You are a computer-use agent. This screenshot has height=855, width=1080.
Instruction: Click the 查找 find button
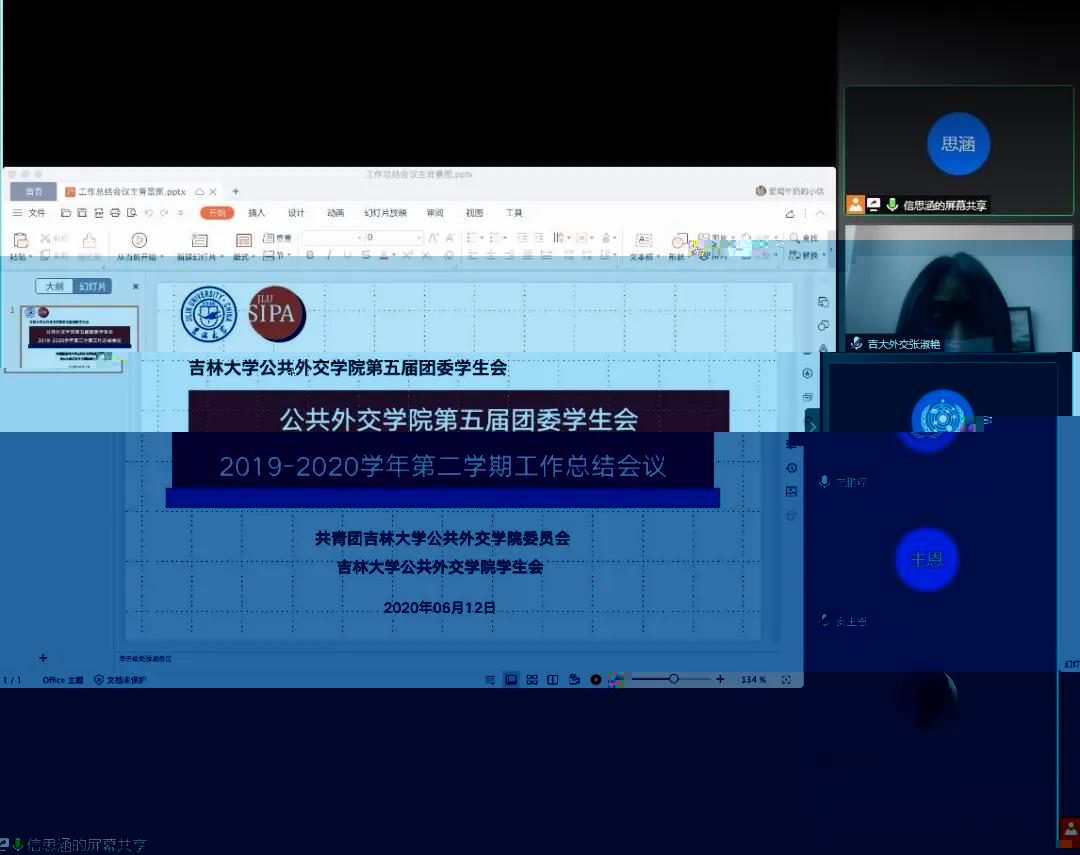click(x=804, y=238)
